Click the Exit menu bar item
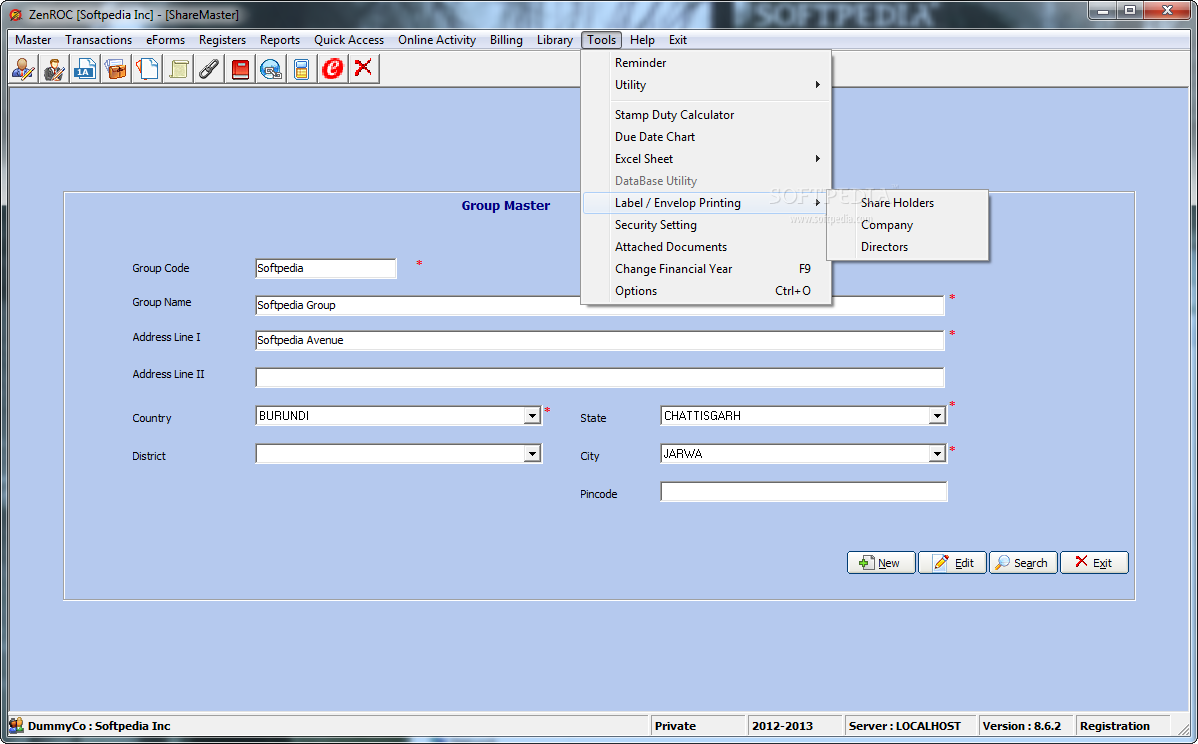Image resolution: width=1198 pixels, height=744 pixels. [x=678, y=40]
